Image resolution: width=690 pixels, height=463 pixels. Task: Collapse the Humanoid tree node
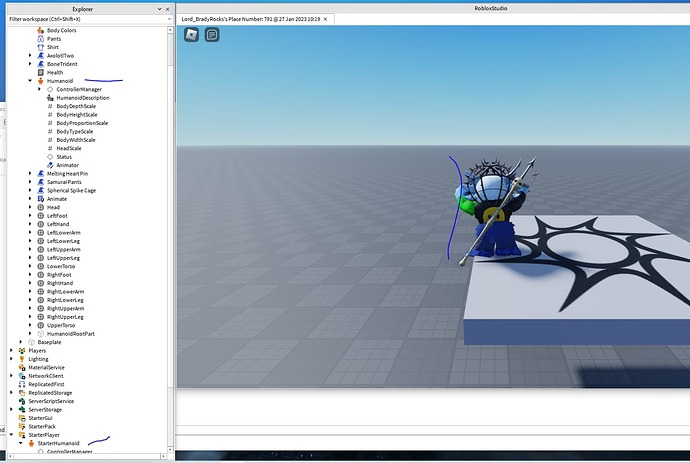coord(30,81)
